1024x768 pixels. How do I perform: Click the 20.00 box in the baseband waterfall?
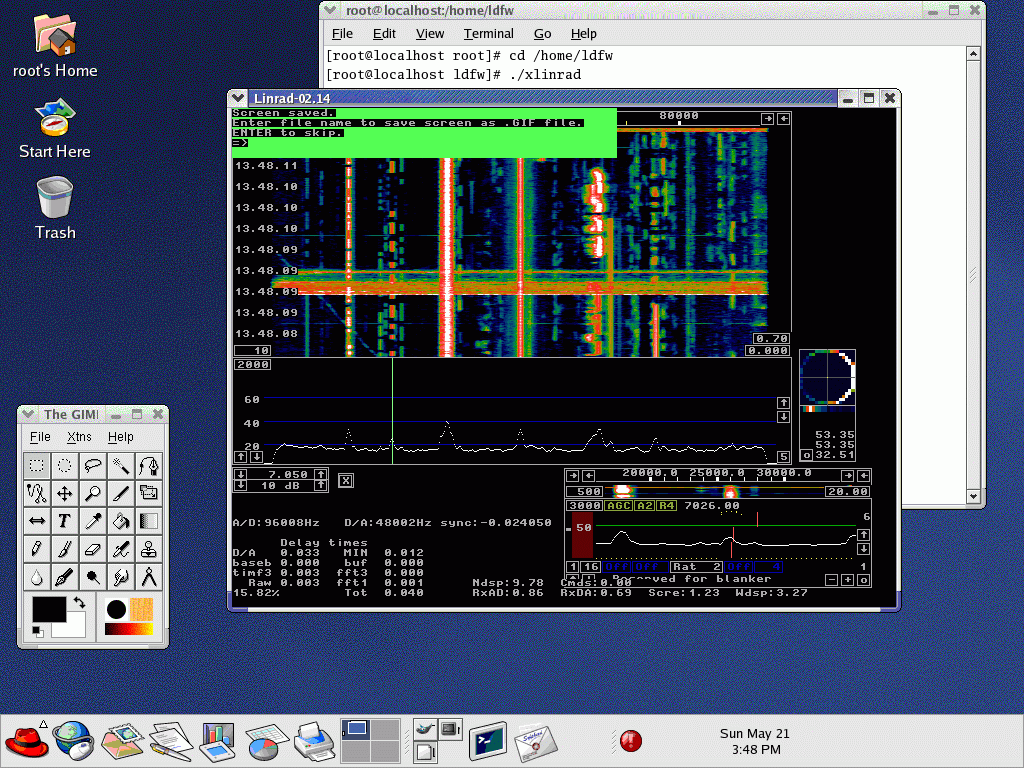pyautogui.click(x=848, y=492)
